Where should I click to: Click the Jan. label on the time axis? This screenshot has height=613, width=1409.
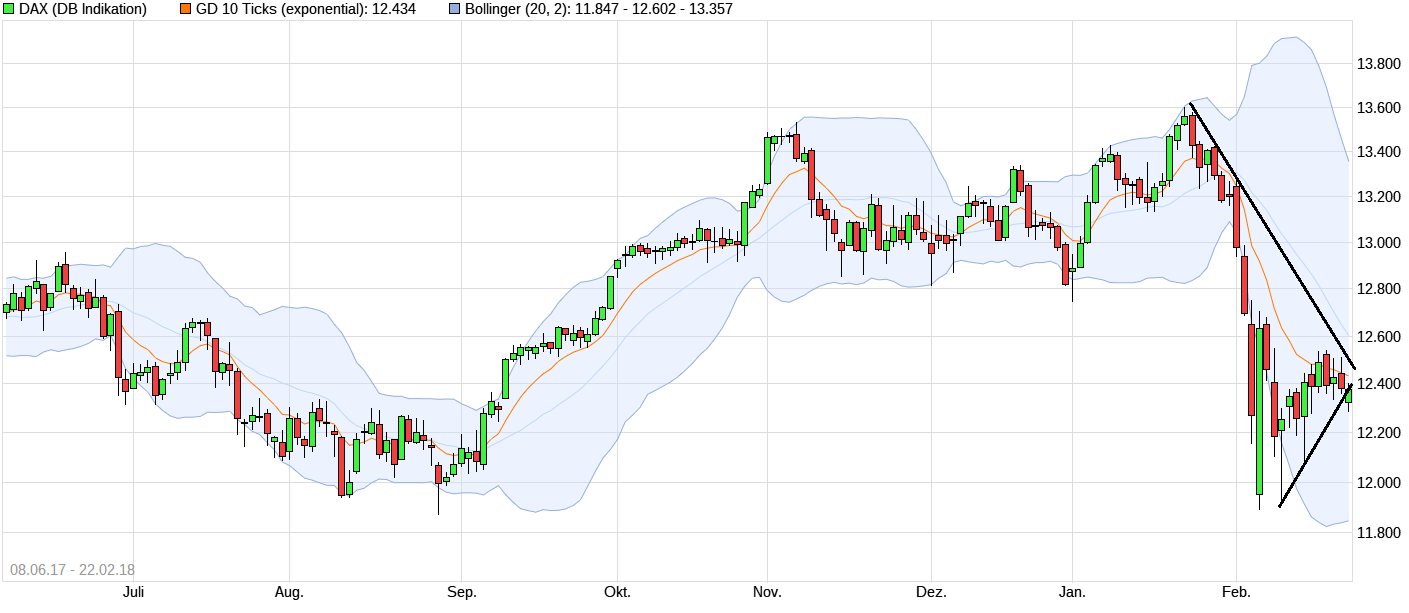click(x=1072, y=593)
